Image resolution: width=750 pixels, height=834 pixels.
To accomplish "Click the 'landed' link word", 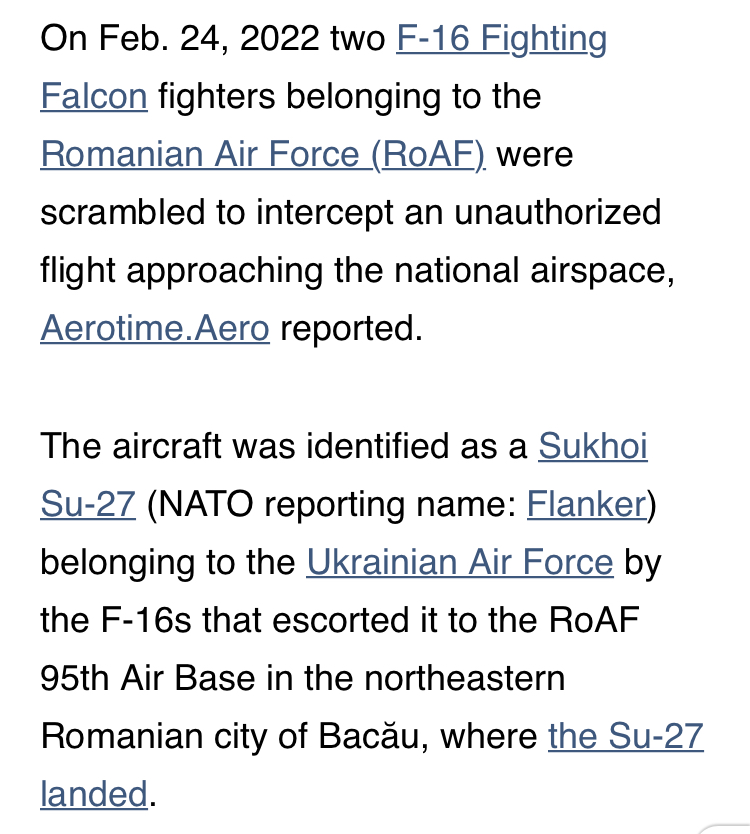I will 94,794.
